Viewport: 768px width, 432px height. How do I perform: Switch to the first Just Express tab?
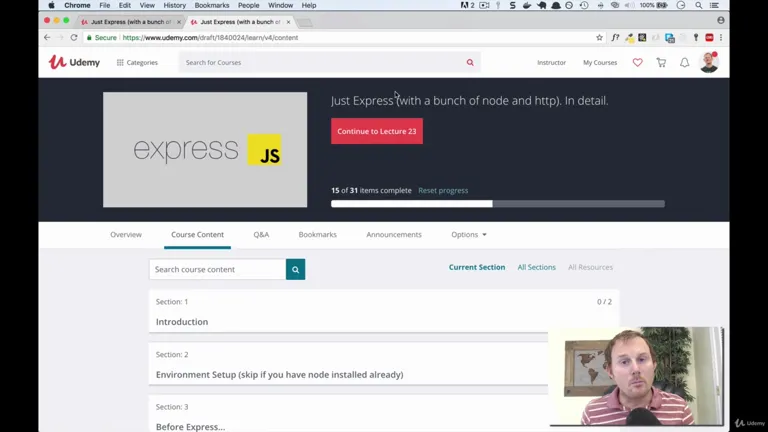click(129, 22)
